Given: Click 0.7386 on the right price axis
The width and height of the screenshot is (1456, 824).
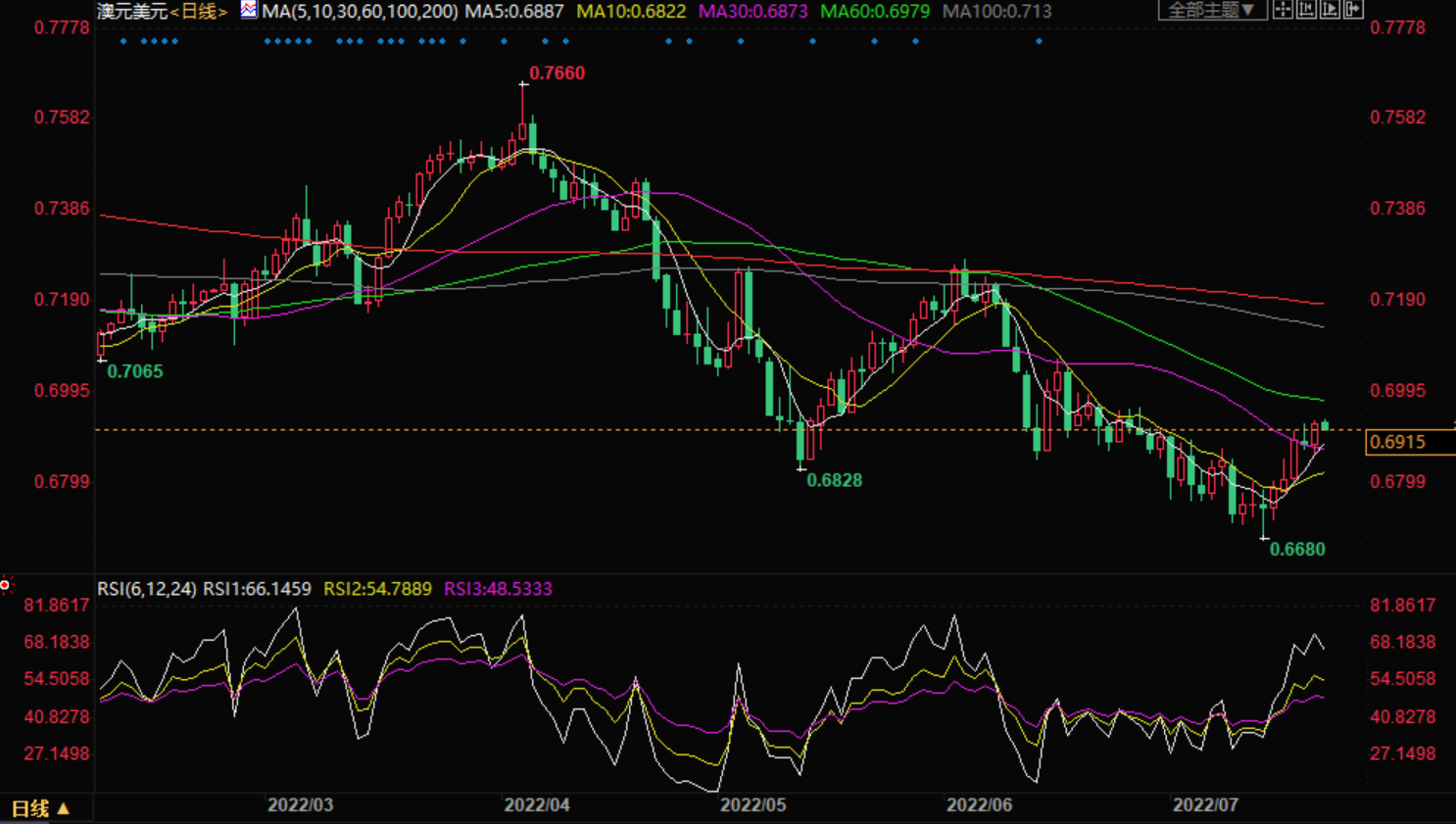Looking at the screenshot, I should [1398, 209].
